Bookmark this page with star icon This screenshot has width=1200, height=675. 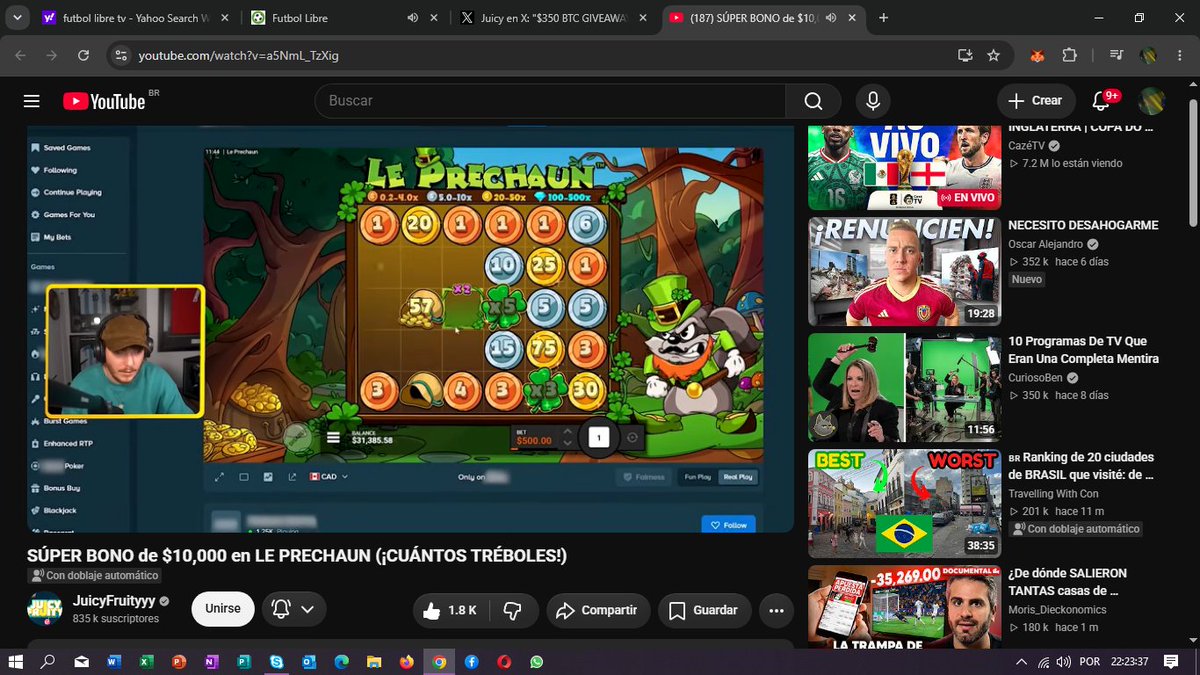pyautogui.click(x=993, y=55)
